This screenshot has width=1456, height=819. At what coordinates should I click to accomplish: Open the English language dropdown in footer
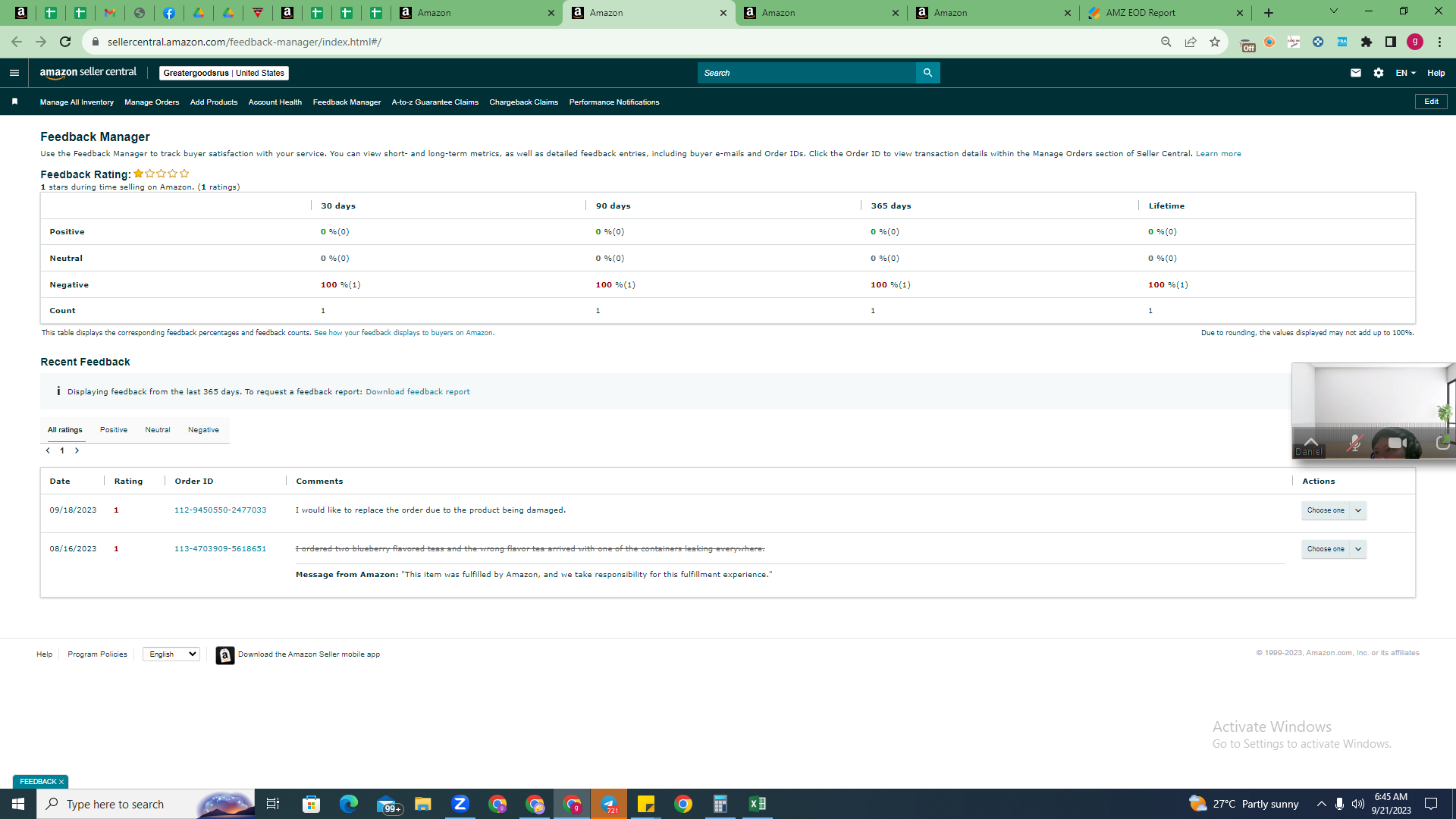(171, 654)
